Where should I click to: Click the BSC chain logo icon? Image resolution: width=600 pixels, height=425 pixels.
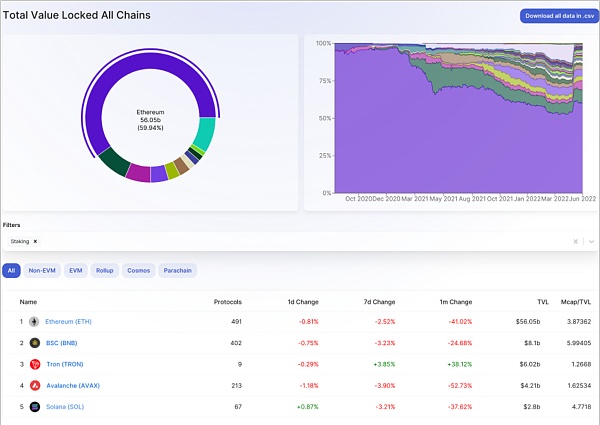(x=35, y=343)
